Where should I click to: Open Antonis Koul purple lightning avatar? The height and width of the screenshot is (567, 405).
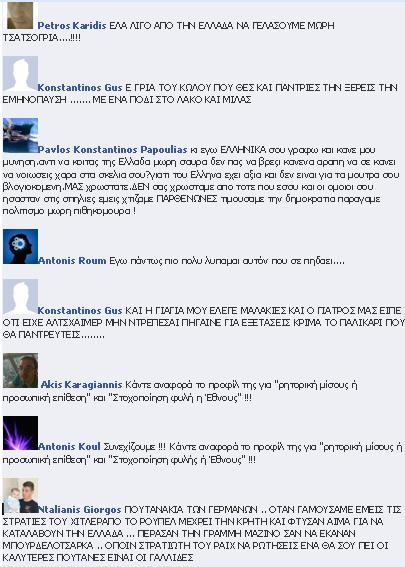click(x=20, y=433)
